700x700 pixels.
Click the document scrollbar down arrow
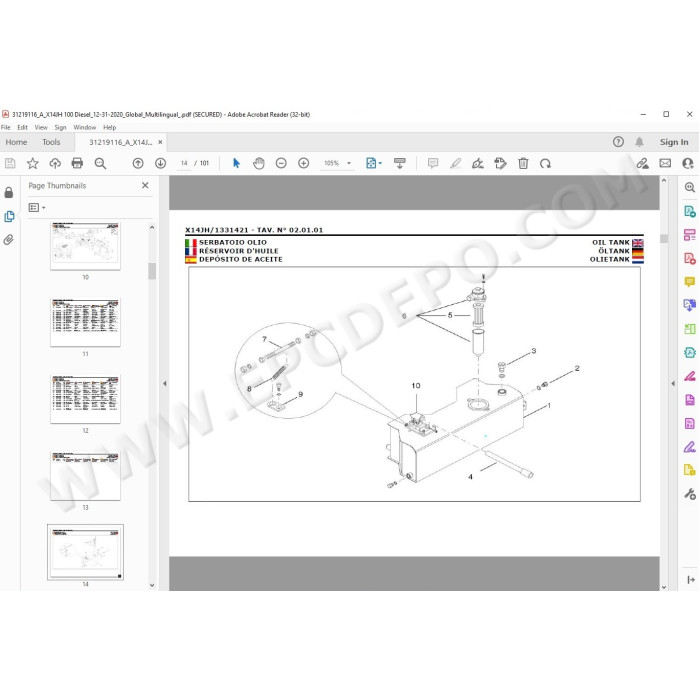[x=664, y=587]
